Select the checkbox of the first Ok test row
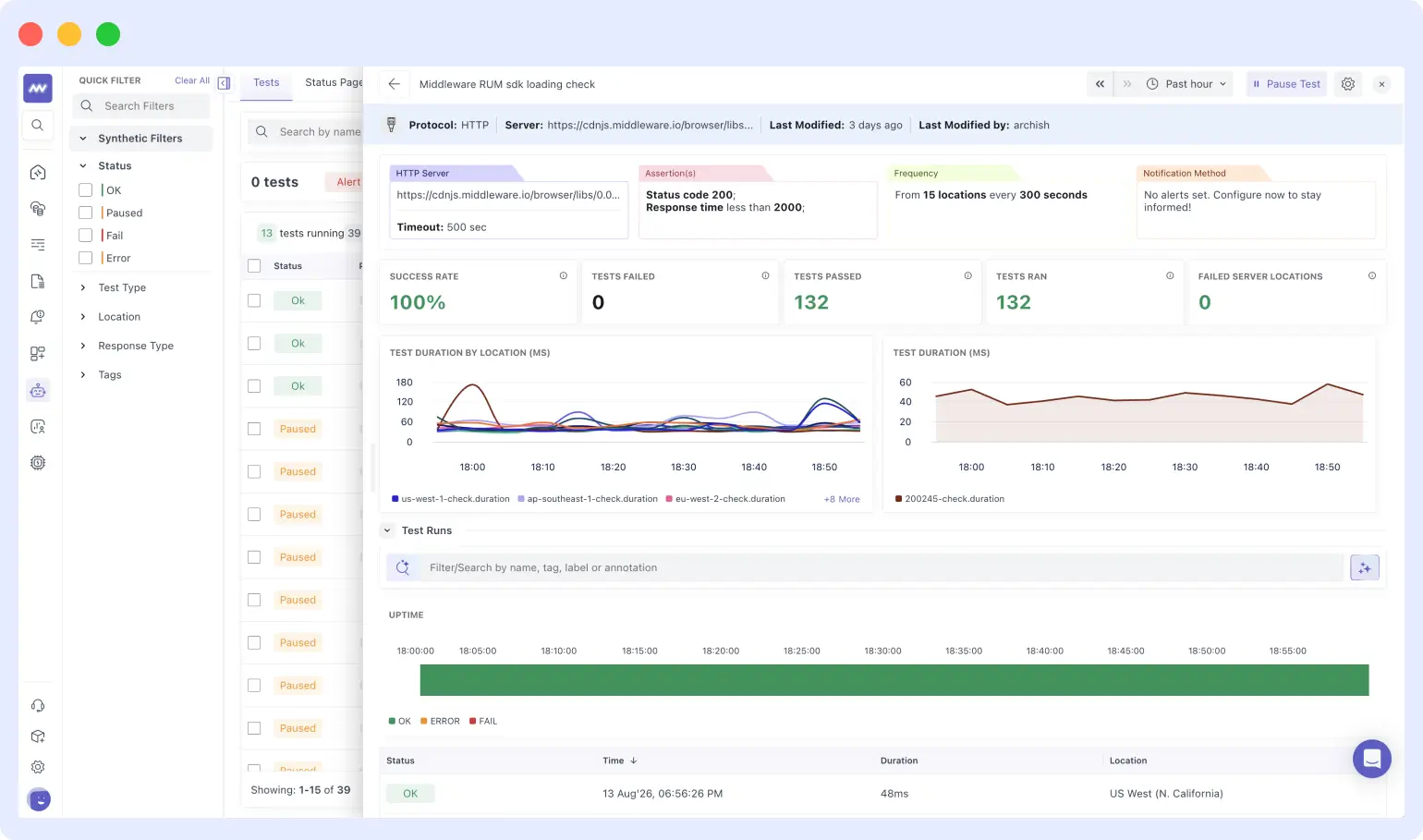The image size is (1423, 840). click(254, 300)
